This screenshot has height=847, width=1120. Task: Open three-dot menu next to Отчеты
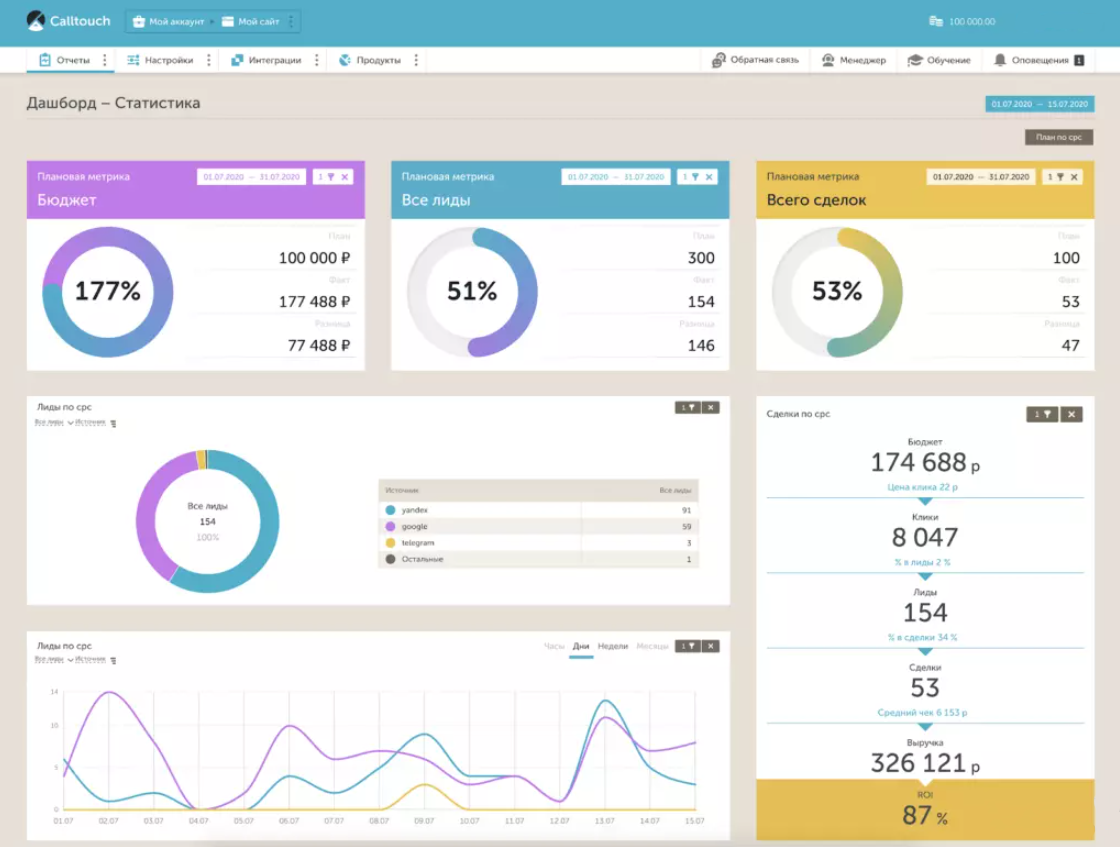pyautogui.click(x=104, y=60)
